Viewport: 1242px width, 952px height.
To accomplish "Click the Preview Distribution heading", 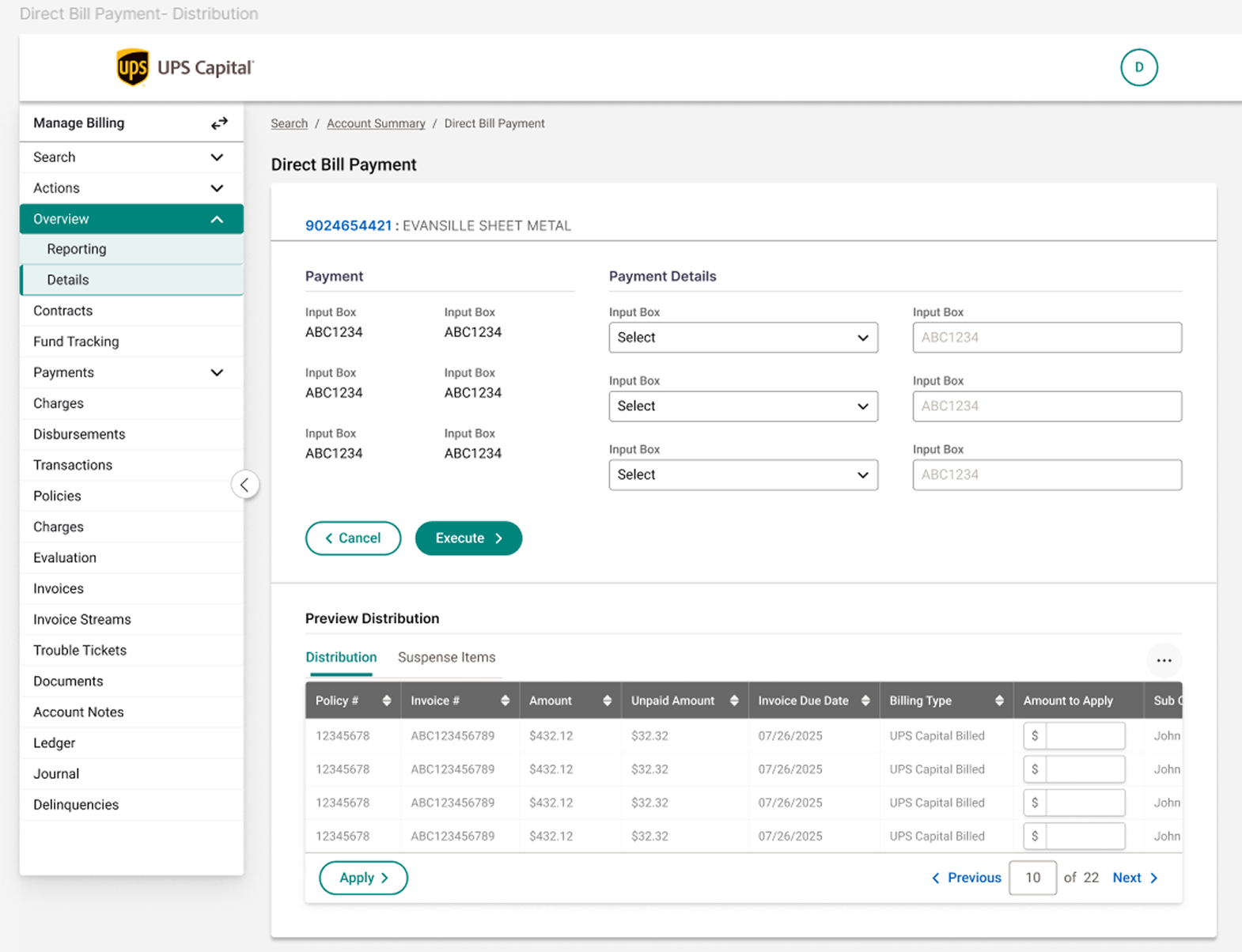I will point(372,618).
